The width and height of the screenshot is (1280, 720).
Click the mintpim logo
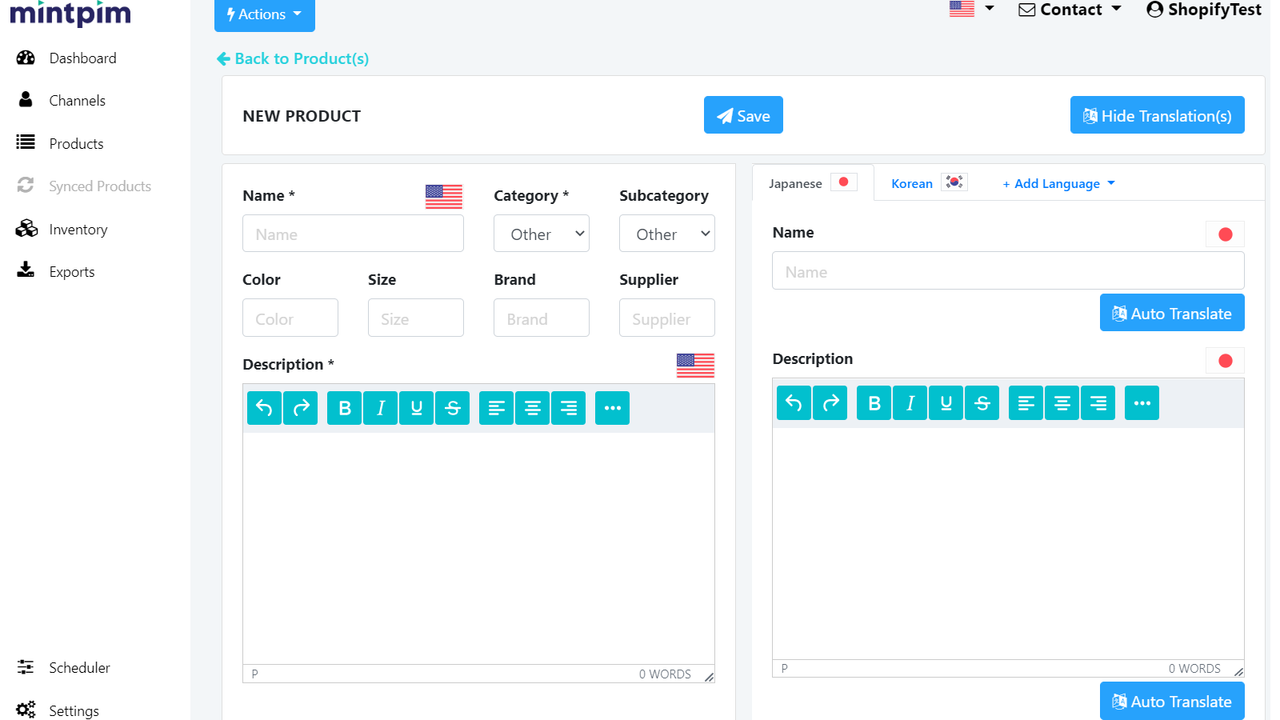(x=70, y=14)
